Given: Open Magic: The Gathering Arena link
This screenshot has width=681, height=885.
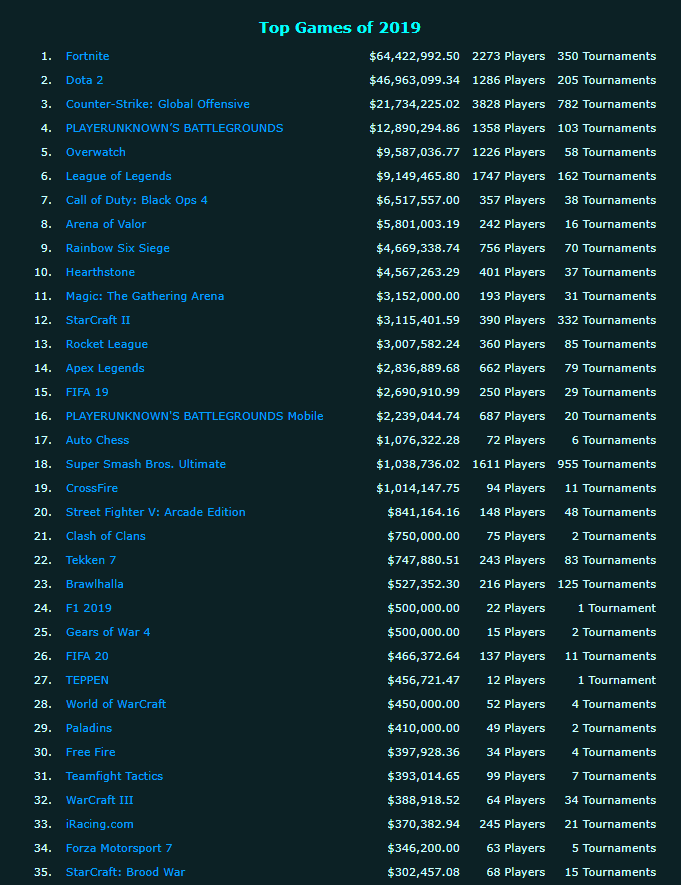Looking at the screenshot, I should 144,296.
